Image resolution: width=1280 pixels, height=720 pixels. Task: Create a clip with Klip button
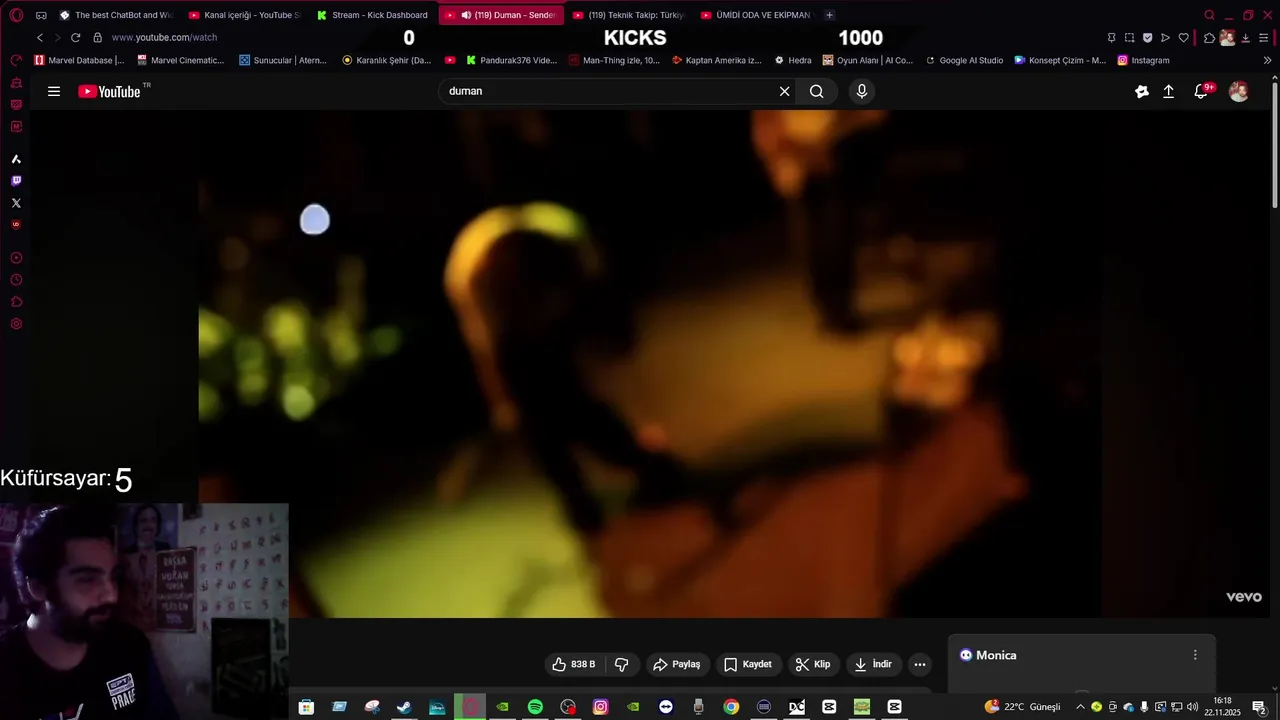tap(813, 664)
